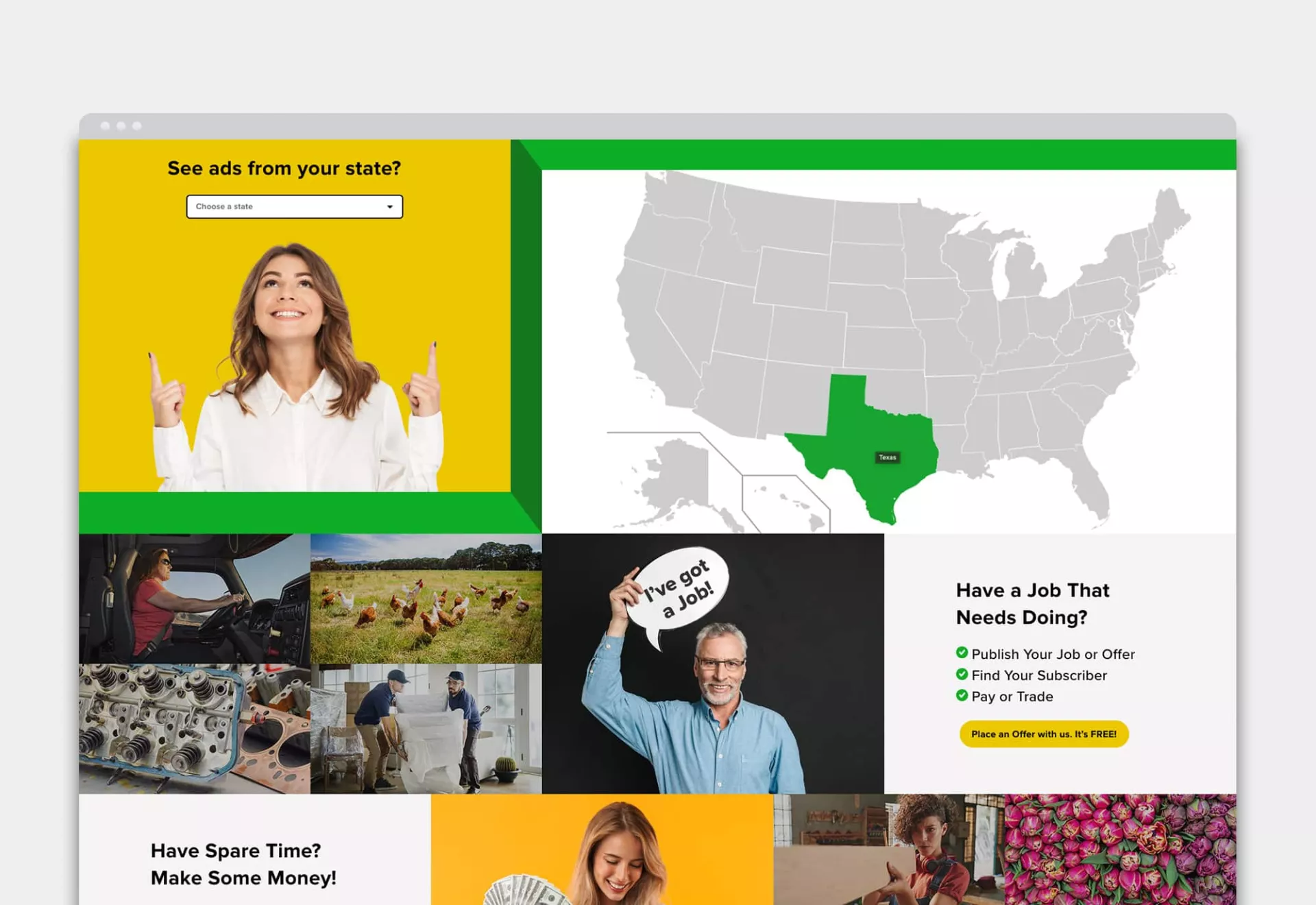The image size is (1316, 905).
Task: Click green check beside Publish Your Job
Action: pyautogui.click(x=962, y=653)
